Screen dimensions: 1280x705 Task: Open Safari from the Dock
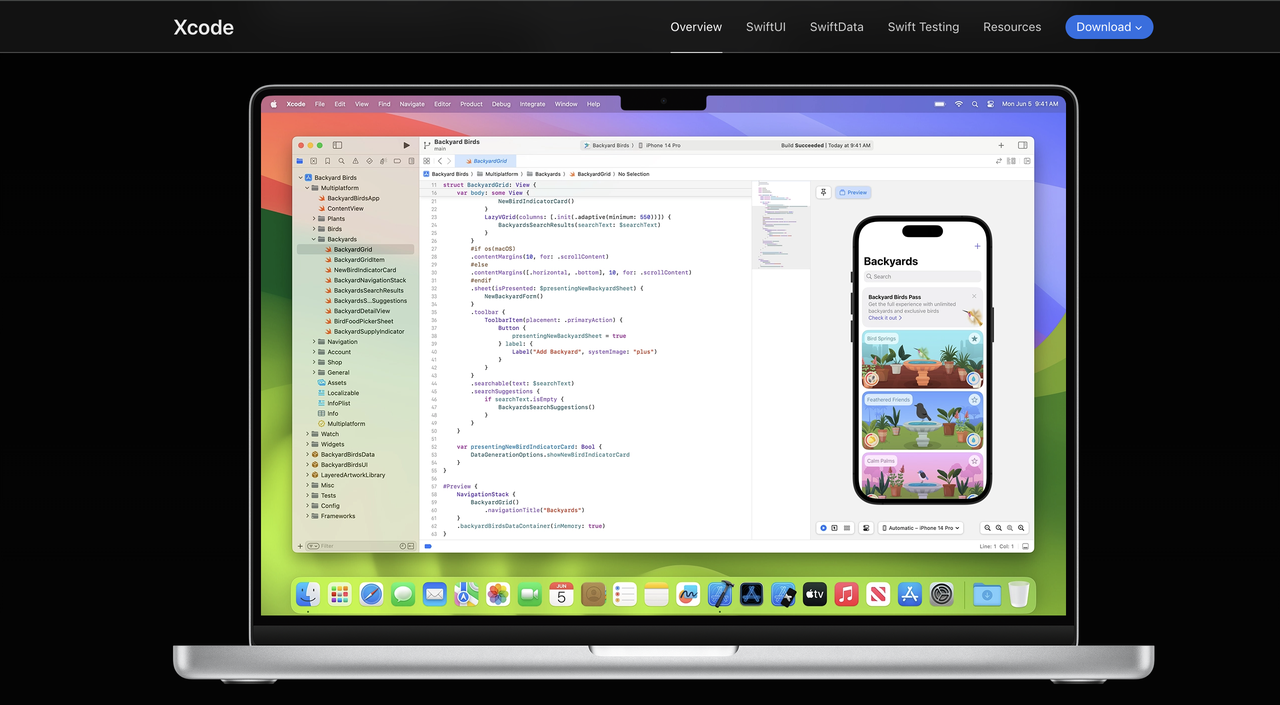[371, 594]
